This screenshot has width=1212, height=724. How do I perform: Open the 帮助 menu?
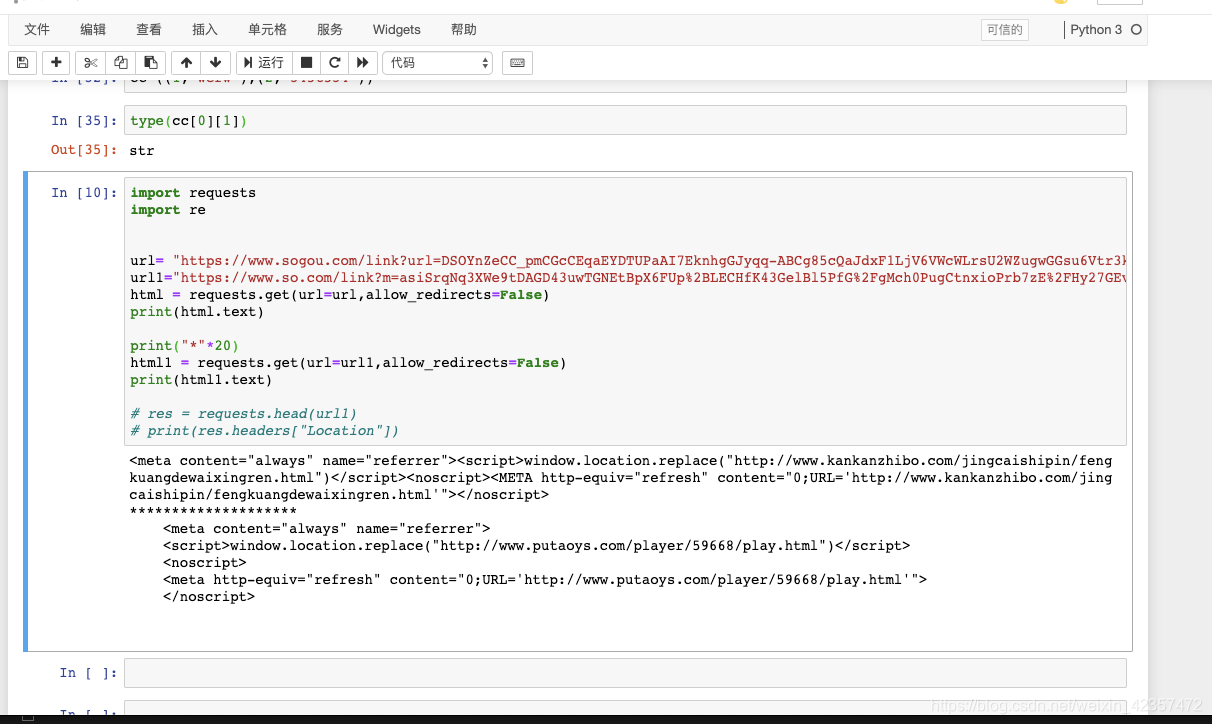tap(464, 30)
